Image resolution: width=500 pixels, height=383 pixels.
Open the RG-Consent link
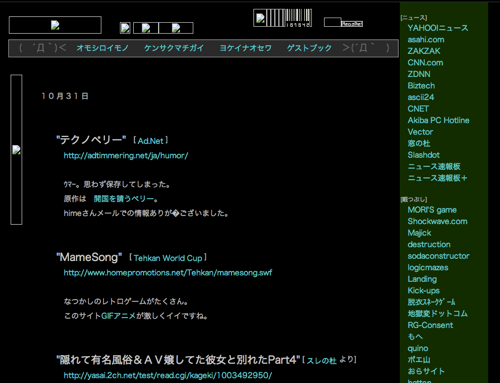tap(430, 325)
